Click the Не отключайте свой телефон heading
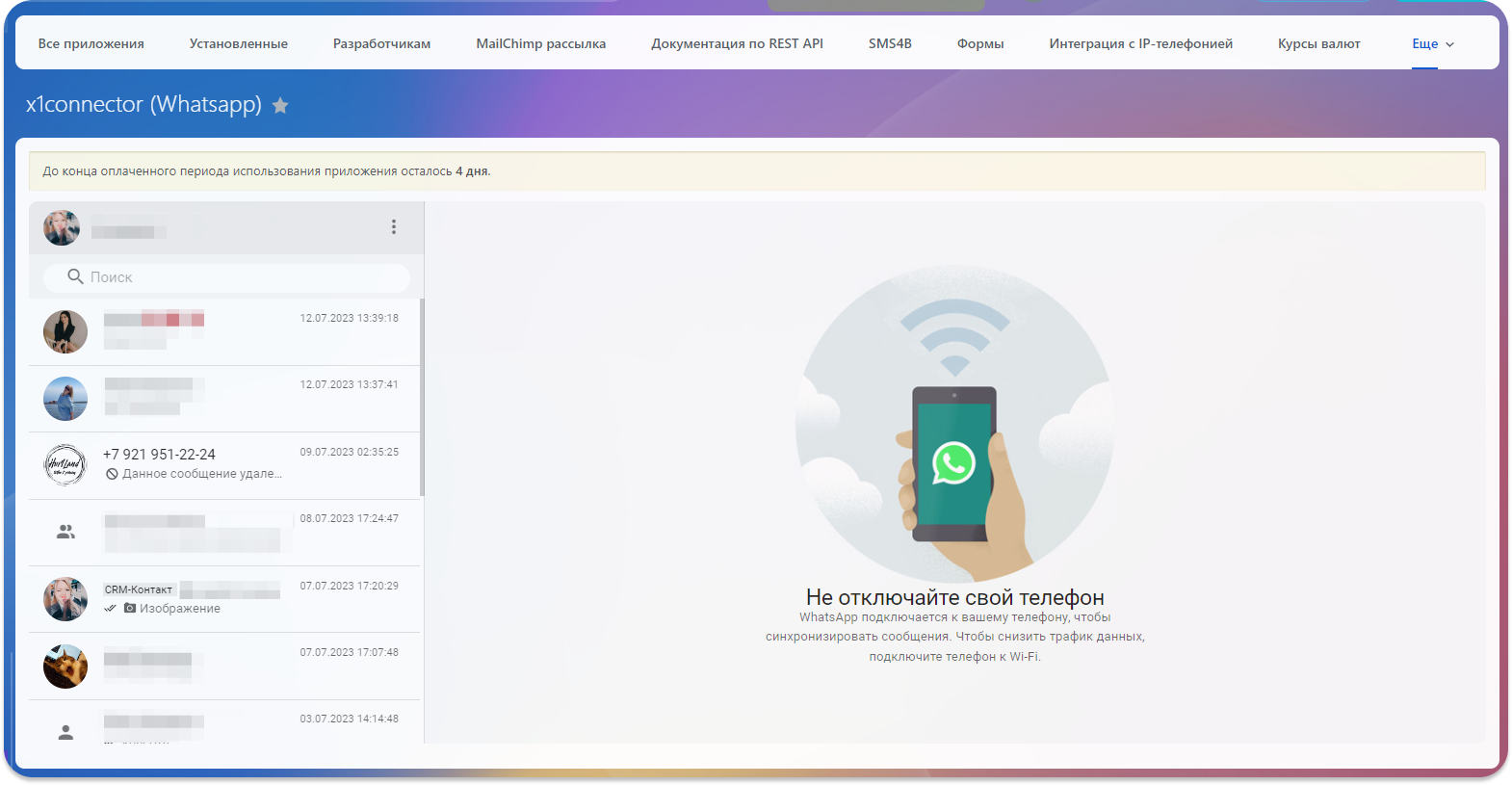Viewport: 1512px width, 785px height. pyautogui.click(x=955, y=597)
